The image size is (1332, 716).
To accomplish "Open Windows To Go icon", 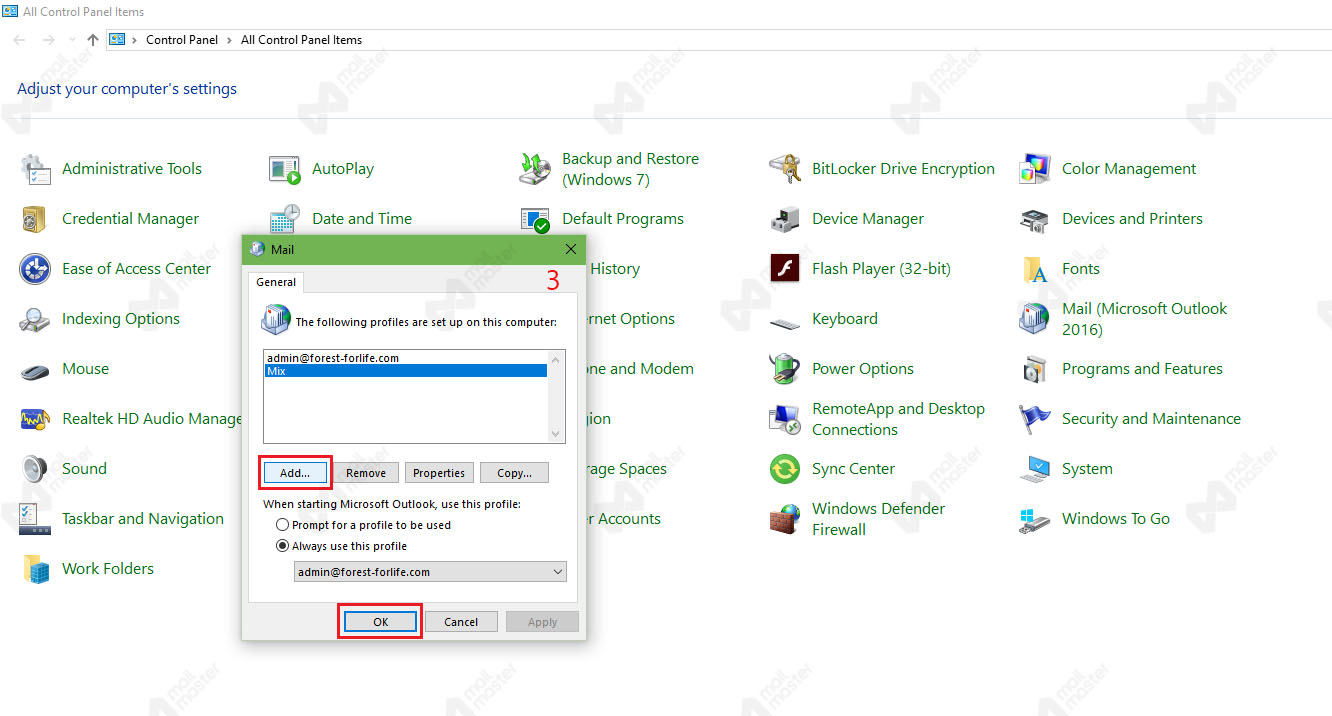I will [1035, 519].
